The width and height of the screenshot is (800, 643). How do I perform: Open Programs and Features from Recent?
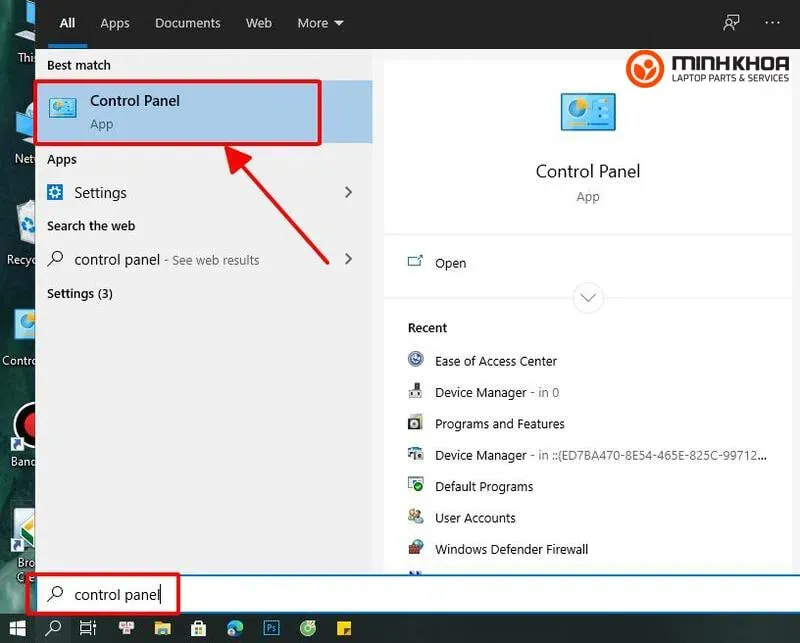click(499, 424)
